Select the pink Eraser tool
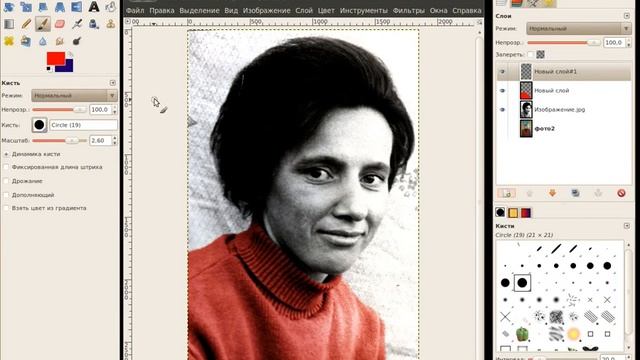The image size is (640, 360). coord(60,24)
